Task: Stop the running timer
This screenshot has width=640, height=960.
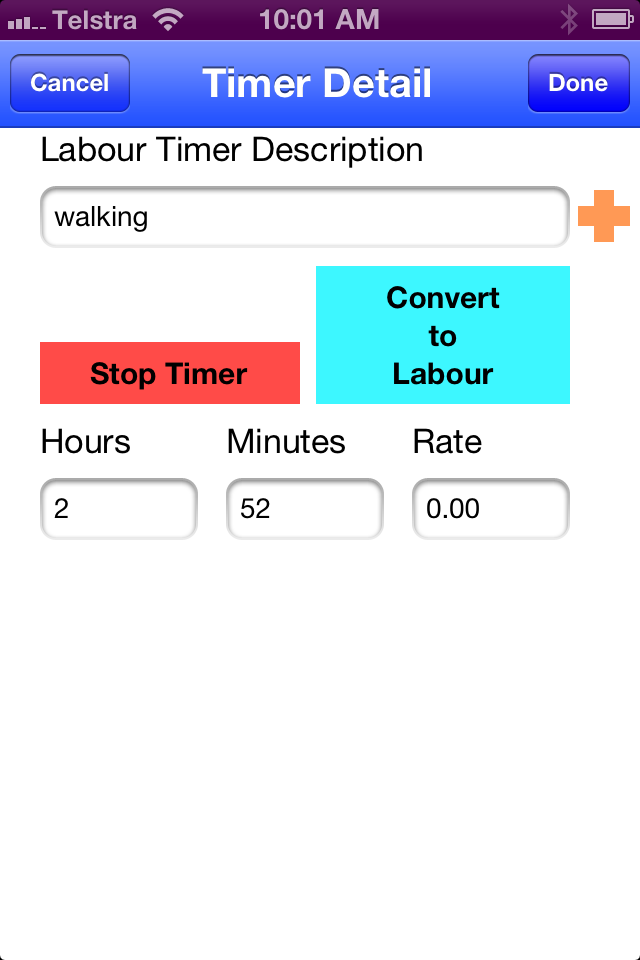Action: point(169,373)
